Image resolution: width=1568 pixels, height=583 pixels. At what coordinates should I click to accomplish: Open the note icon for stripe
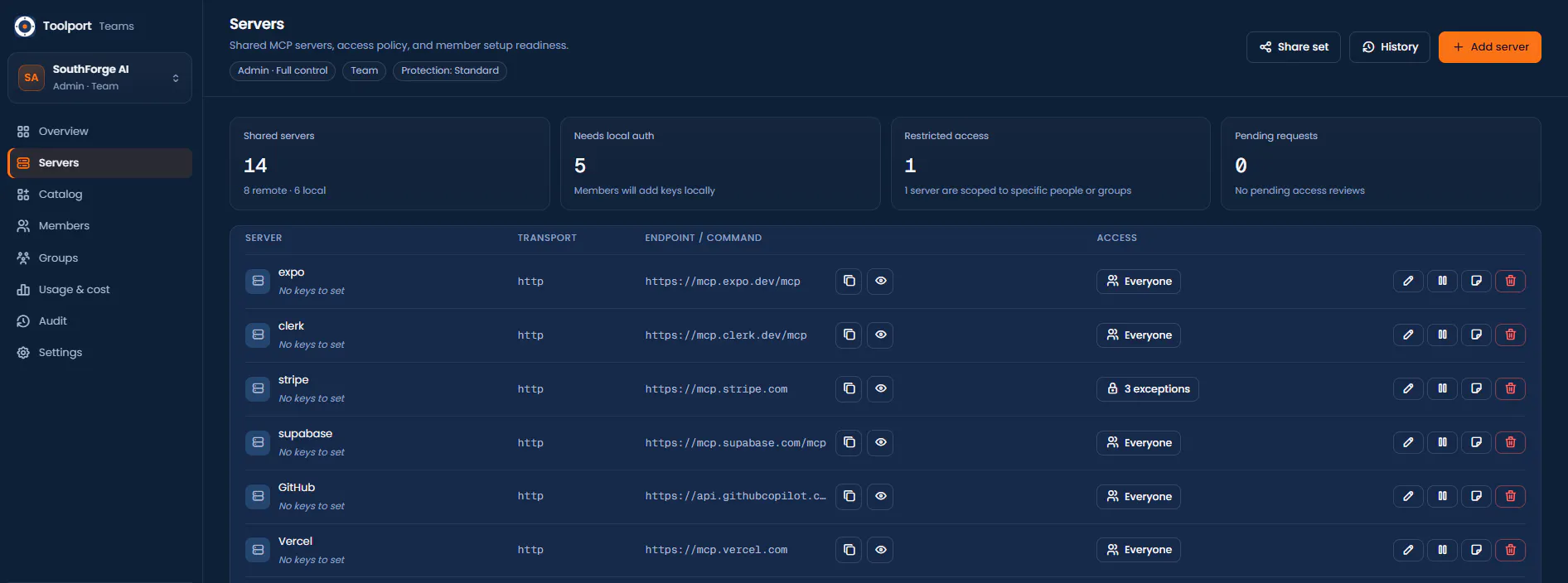1476,388
